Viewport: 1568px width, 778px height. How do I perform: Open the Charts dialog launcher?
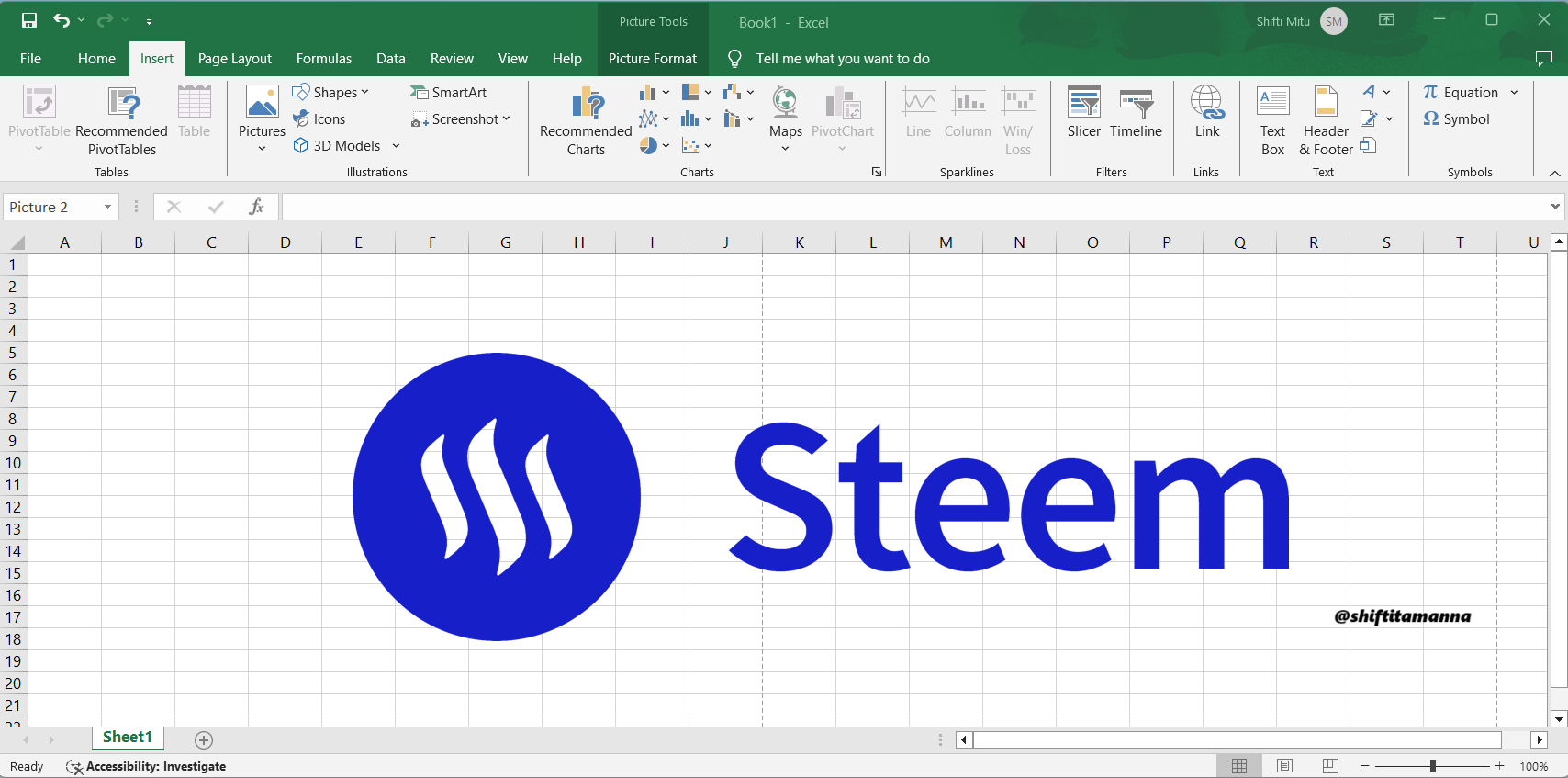(x=877, y=172)
